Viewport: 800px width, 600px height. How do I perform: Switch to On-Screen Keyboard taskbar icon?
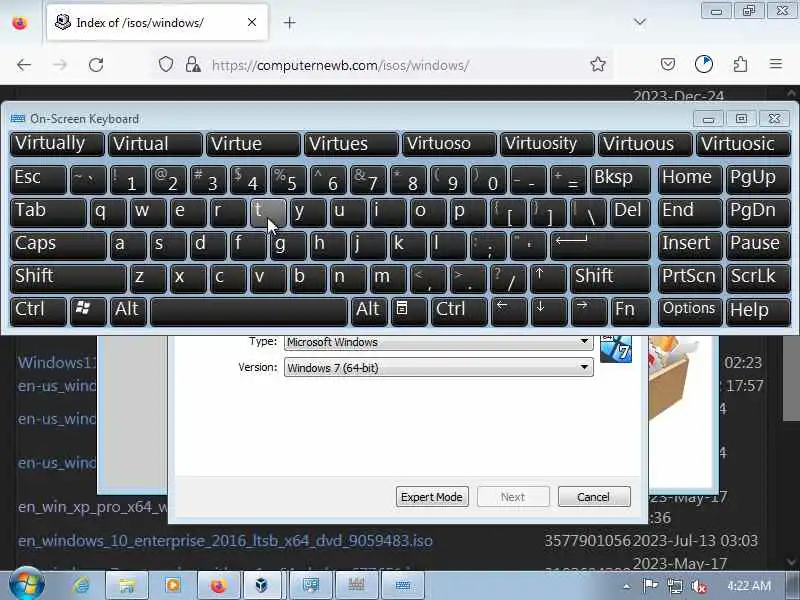403,585
